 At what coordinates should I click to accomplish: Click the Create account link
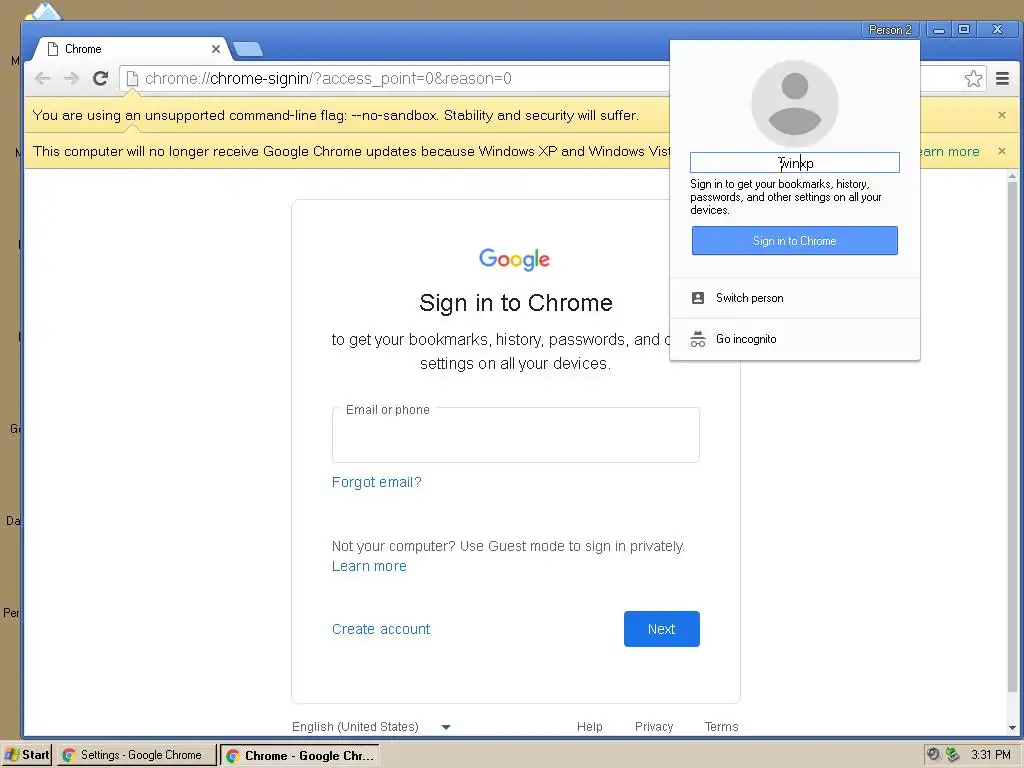[x=381, y=629]
